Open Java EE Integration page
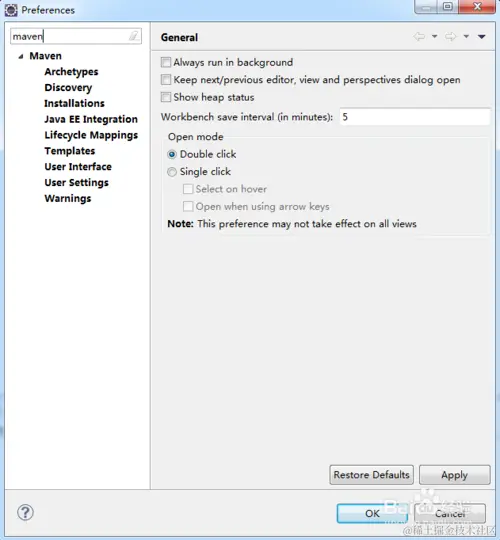The image size is (500, 540). point(91,119)
